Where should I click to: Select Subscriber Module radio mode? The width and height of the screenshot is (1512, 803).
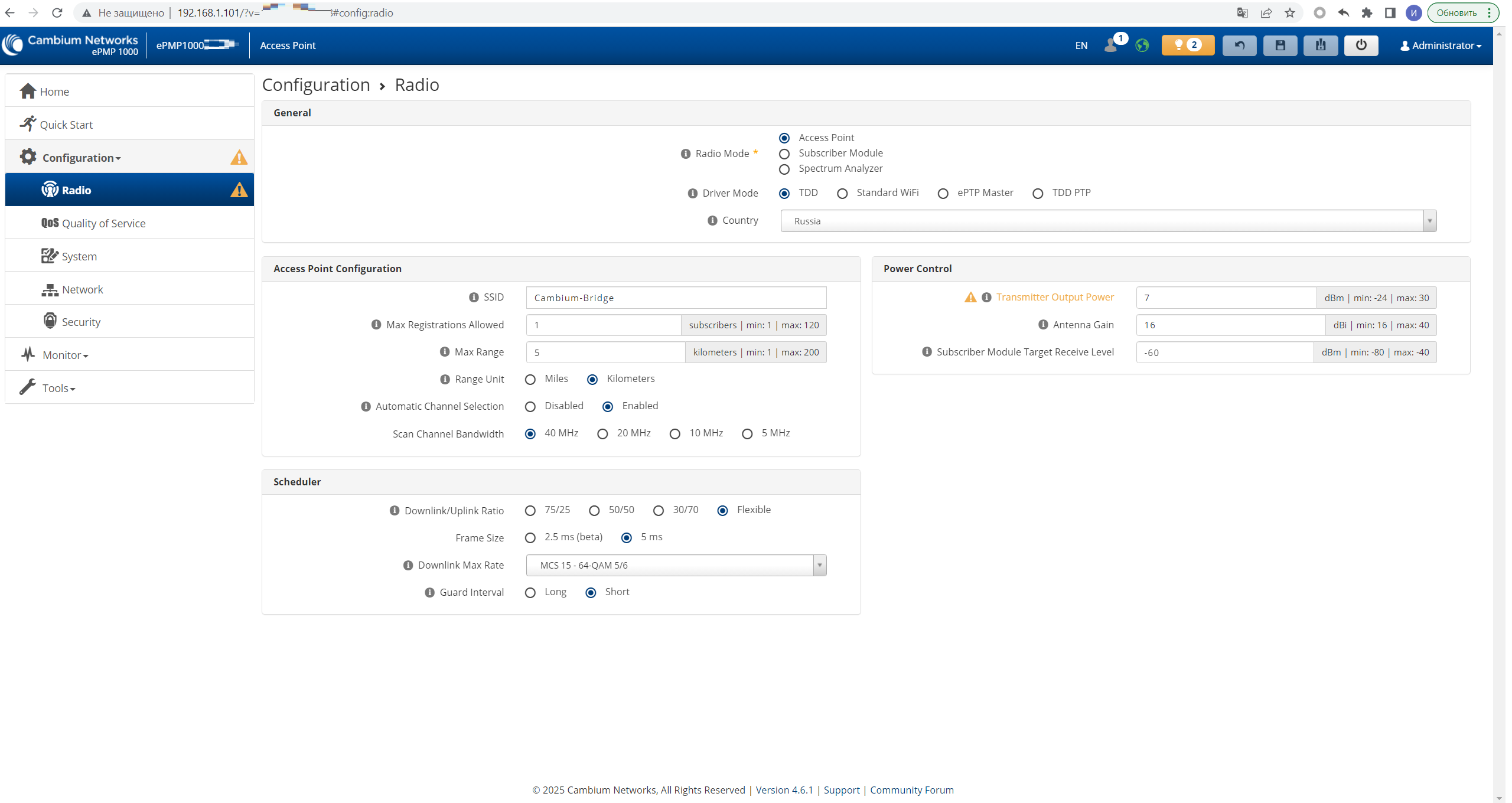[784, 154]
